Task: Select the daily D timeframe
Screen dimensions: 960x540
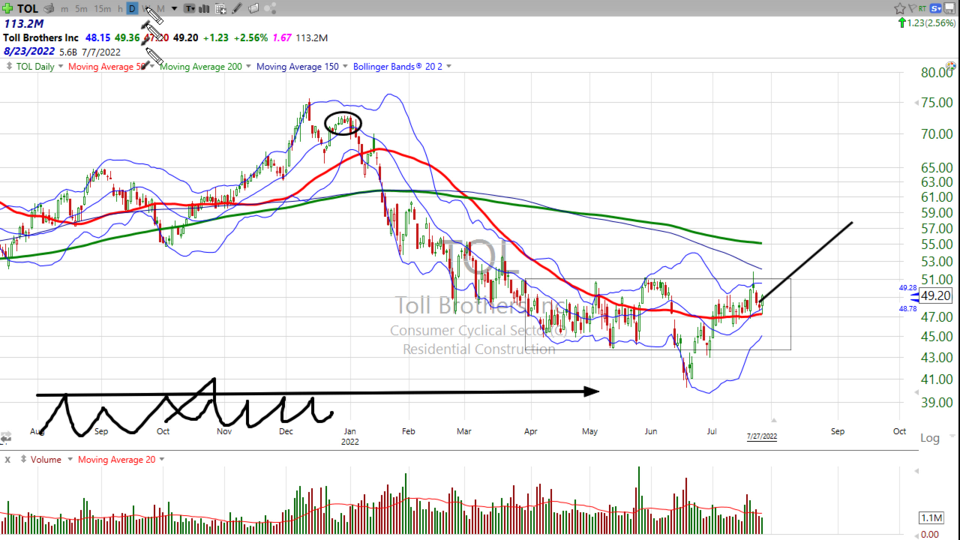Action: (132, 8)
